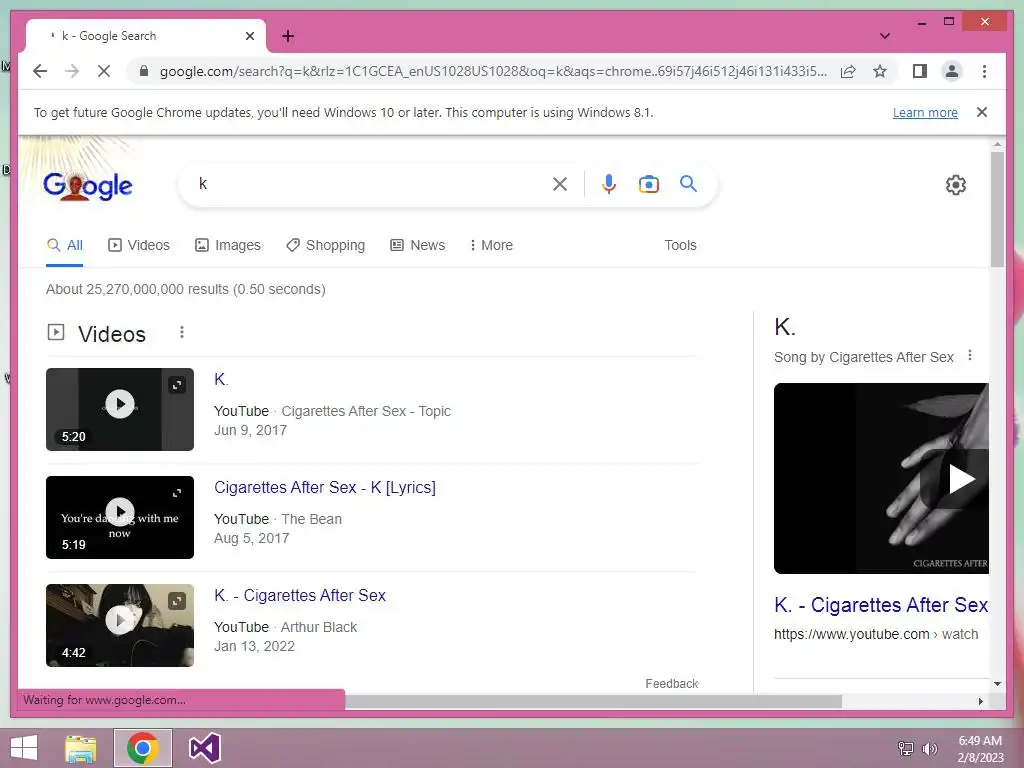Open a new tab with plus button
The height and width of the screenshot is (768, 1024).
288,36
